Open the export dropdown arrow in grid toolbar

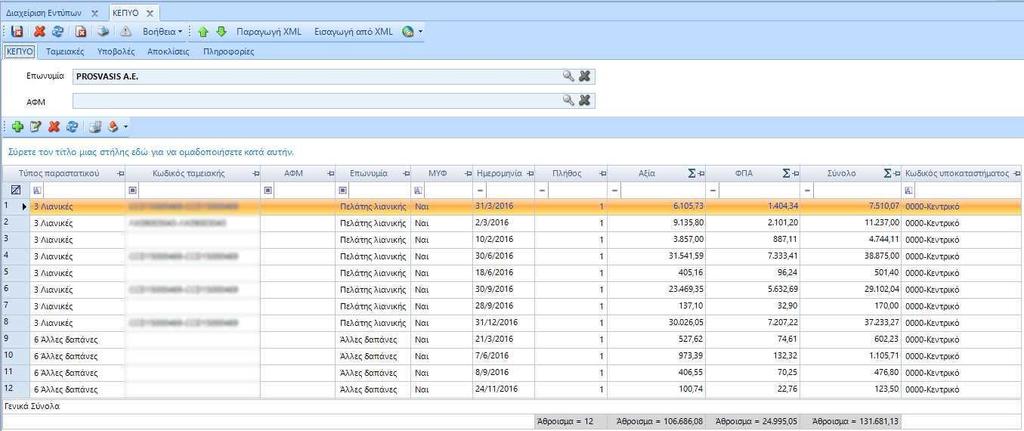tap(125, 127)
